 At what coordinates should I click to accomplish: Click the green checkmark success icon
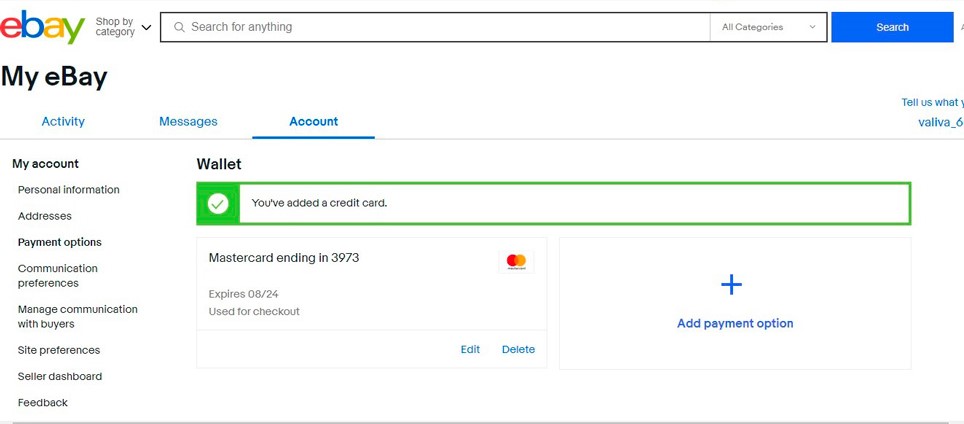click(x=218, y=203)
